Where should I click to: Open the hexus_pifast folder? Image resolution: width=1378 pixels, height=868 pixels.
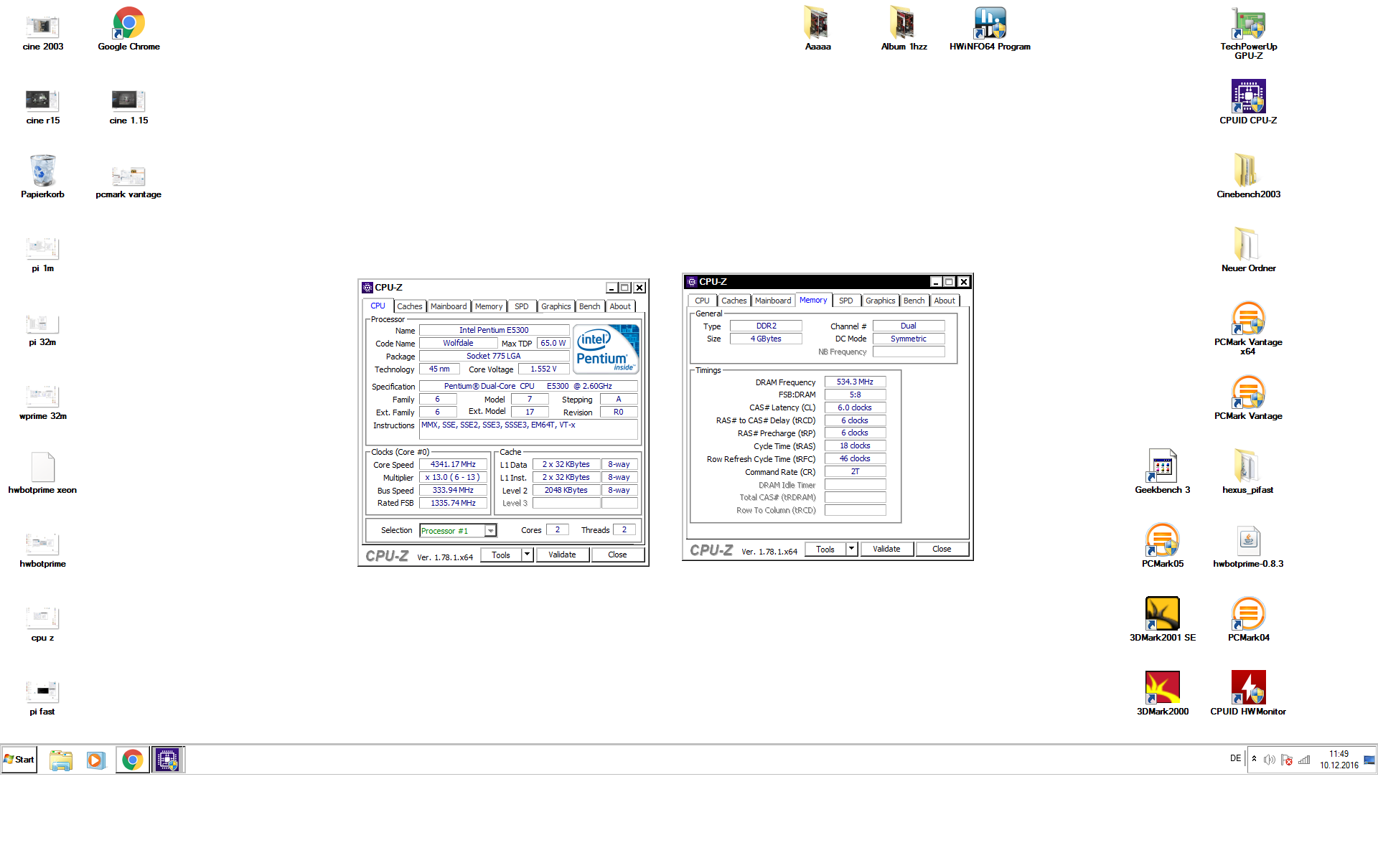click(x=1248, y=471)
